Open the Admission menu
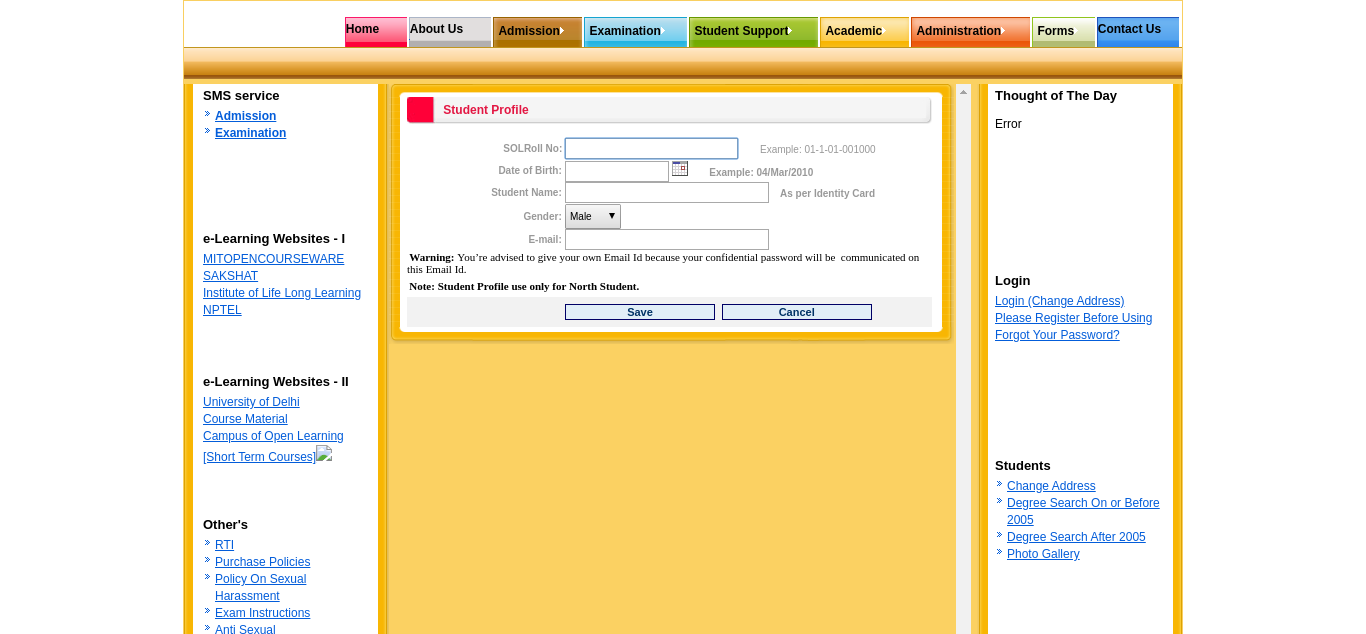Image resolution: width=1366 pixels, height=634 pixels. pos(536,31)
